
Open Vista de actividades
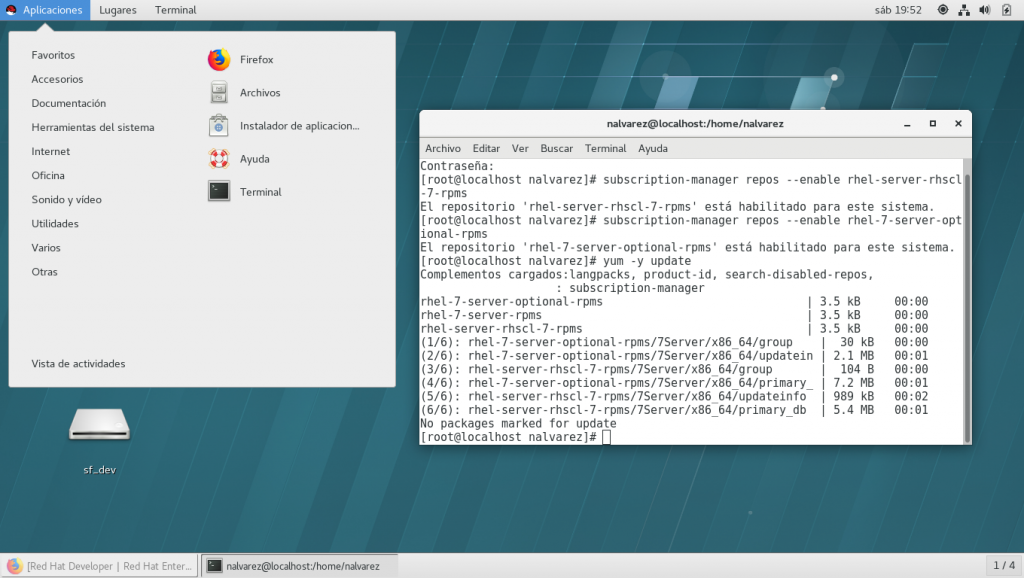(x=78, y=364)
